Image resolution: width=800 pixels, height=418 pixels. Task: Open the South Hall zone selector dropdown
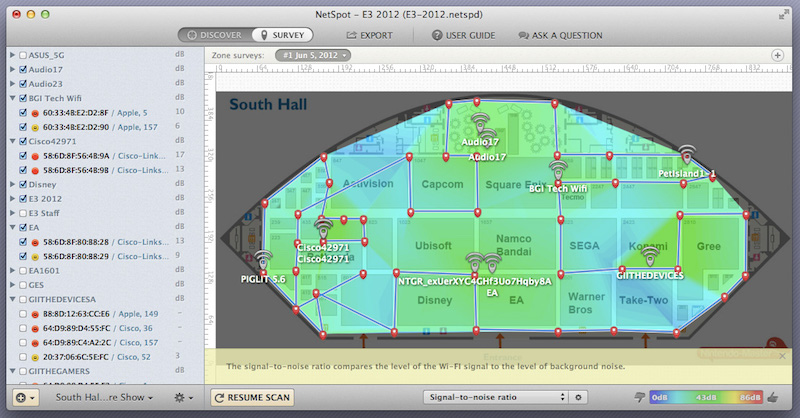click(105, 397)
